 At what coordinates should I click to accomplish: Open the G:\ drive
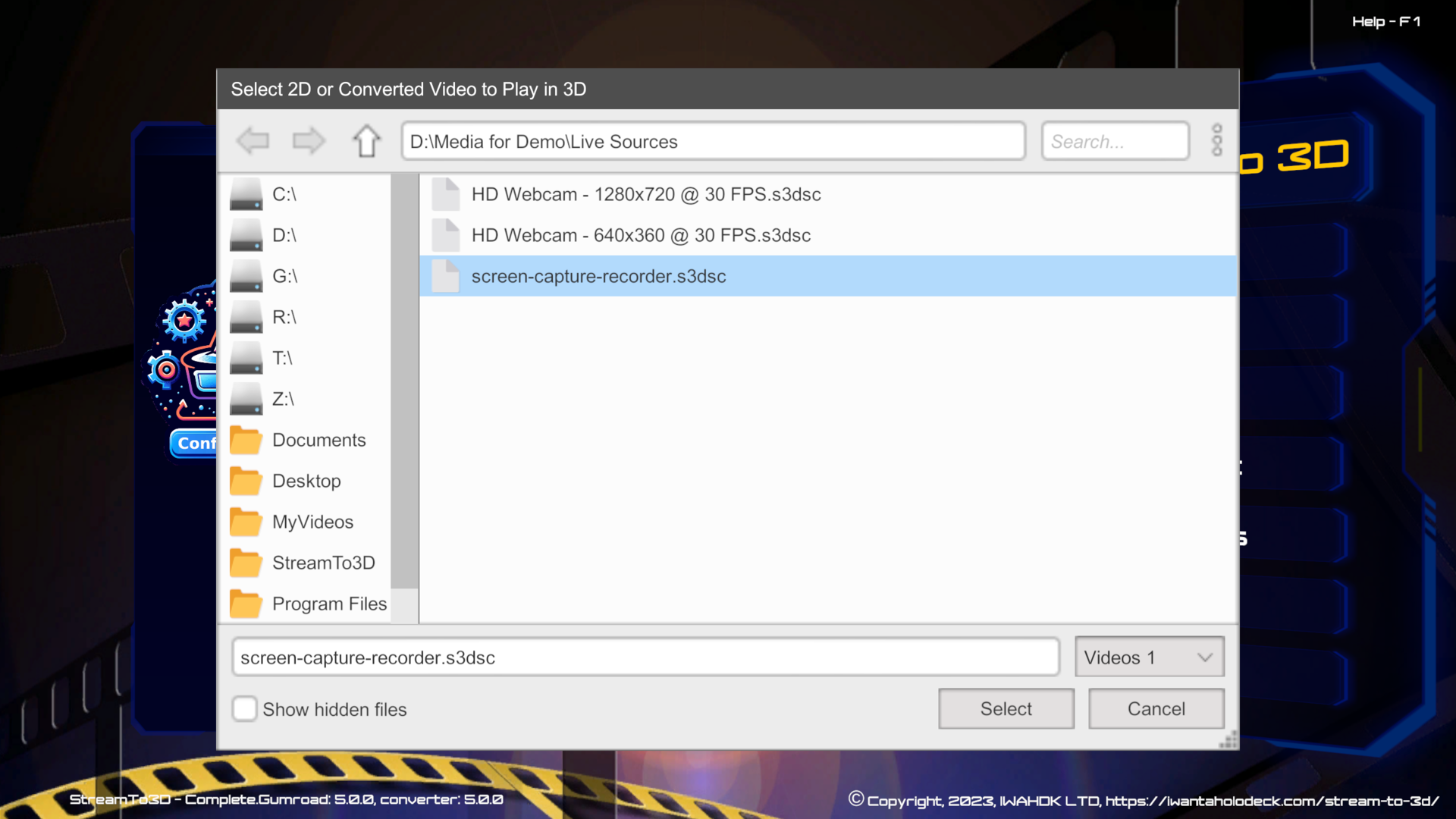[x=284, y=276]
